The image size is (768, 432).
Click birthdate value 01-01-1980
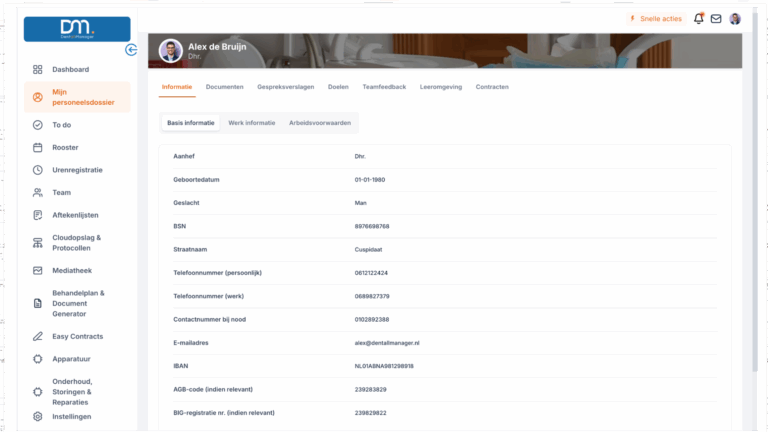click(370, 180)
